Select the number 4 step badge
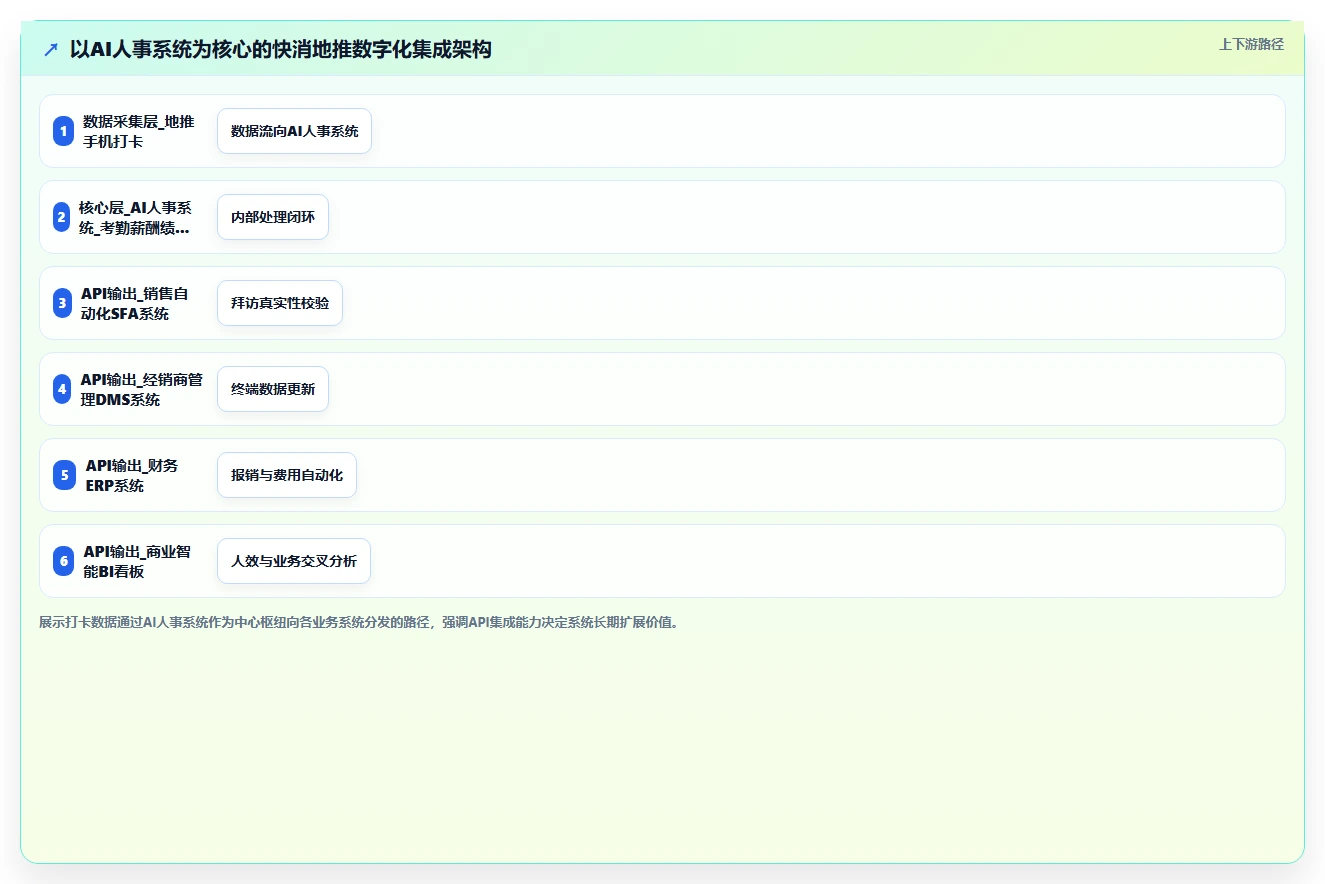This screenshot has width=1325, height=884. click(62, 389)
